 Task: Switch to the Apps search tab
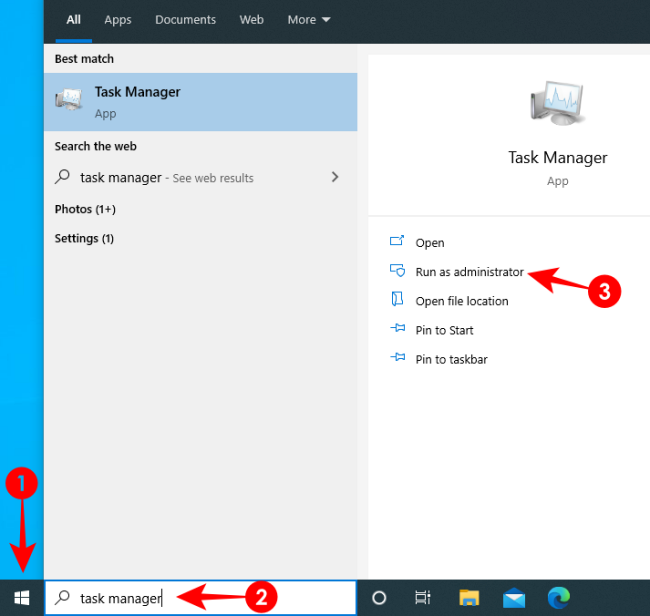118,20
